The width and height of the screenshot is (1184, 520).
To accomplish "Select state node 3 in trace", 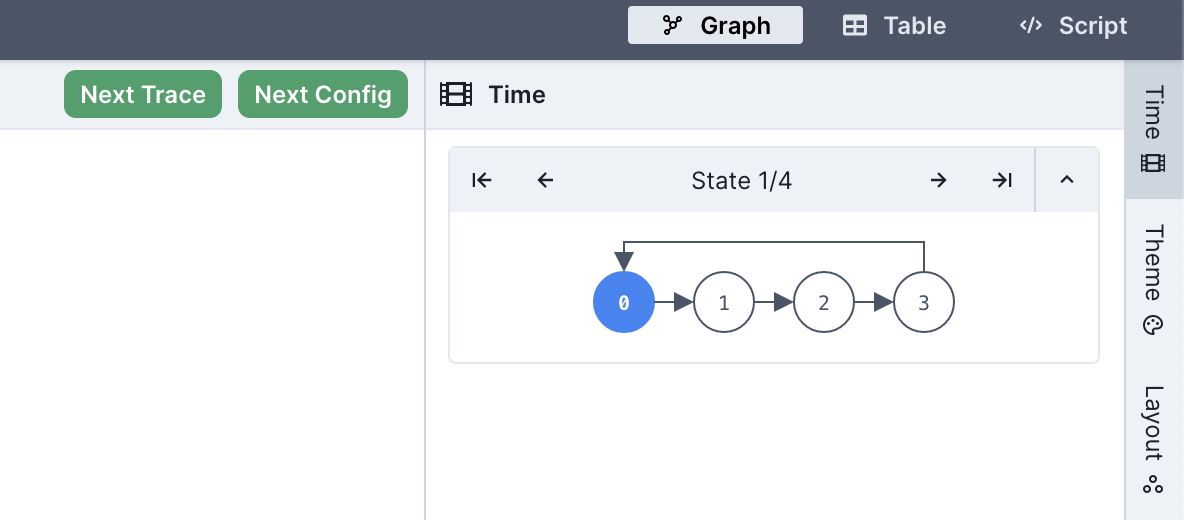I will pos(923,303).
